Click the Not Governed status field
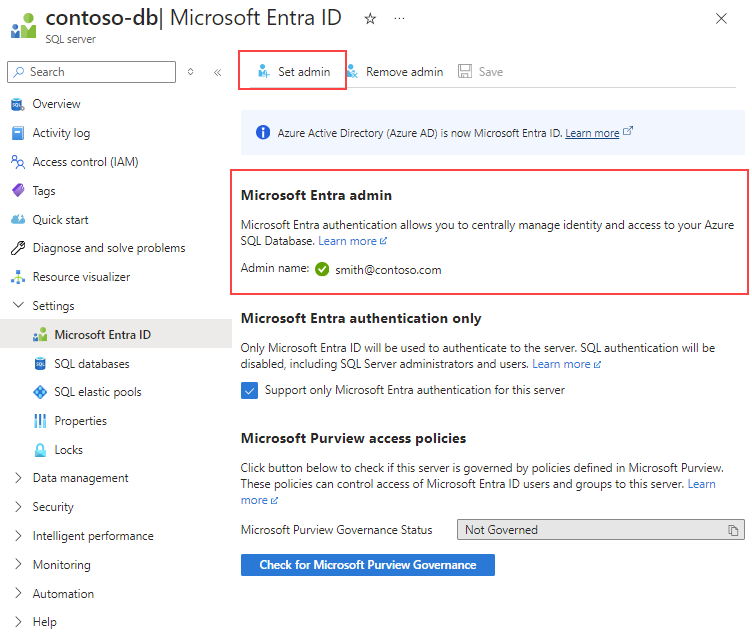This screenshot has height=643, width=752. point(600,530)
